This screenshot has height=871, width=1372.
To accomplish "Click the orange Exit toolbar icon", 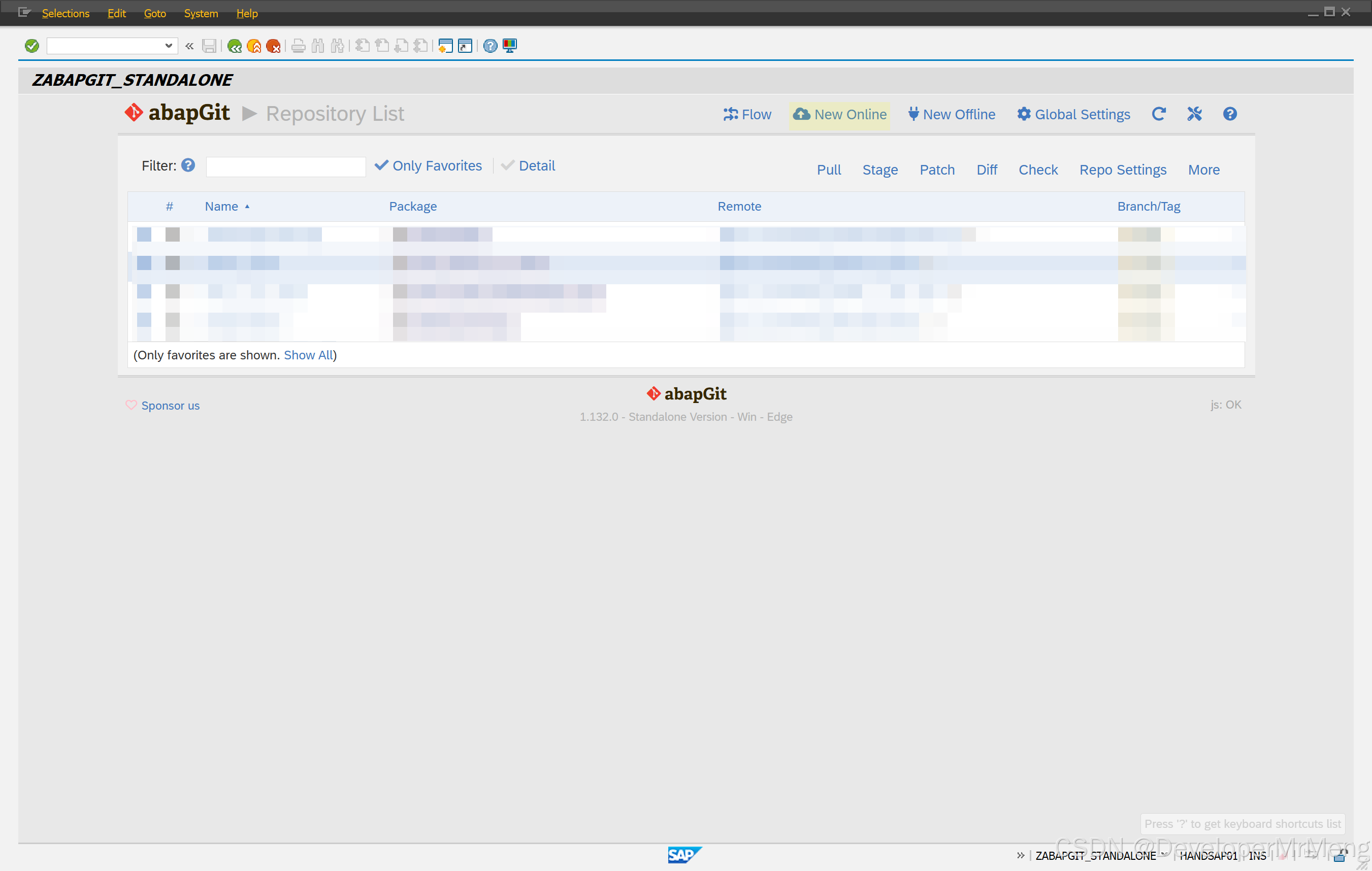I will (254, 46).
